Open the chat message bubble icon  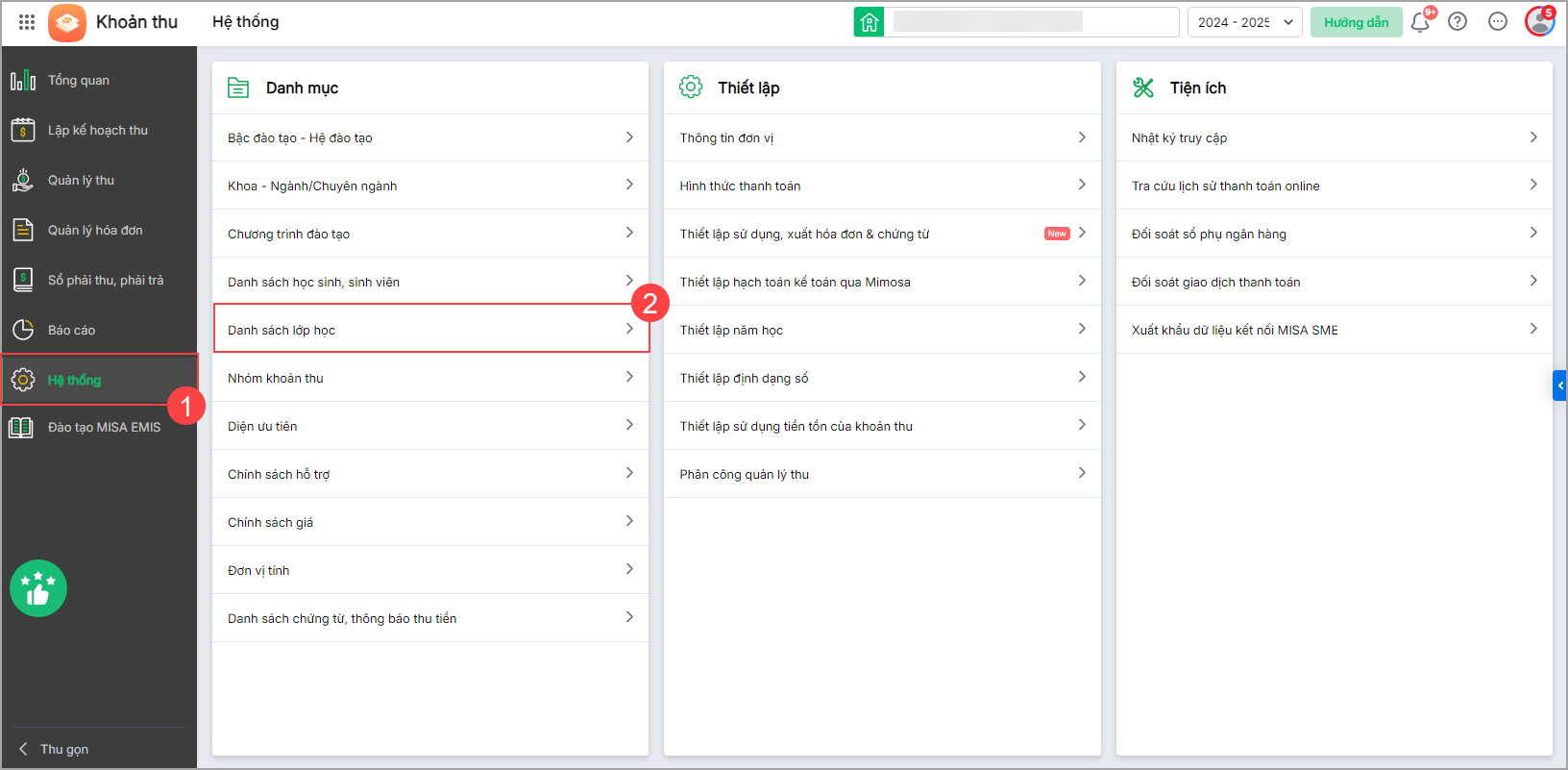coord(1497,22)
